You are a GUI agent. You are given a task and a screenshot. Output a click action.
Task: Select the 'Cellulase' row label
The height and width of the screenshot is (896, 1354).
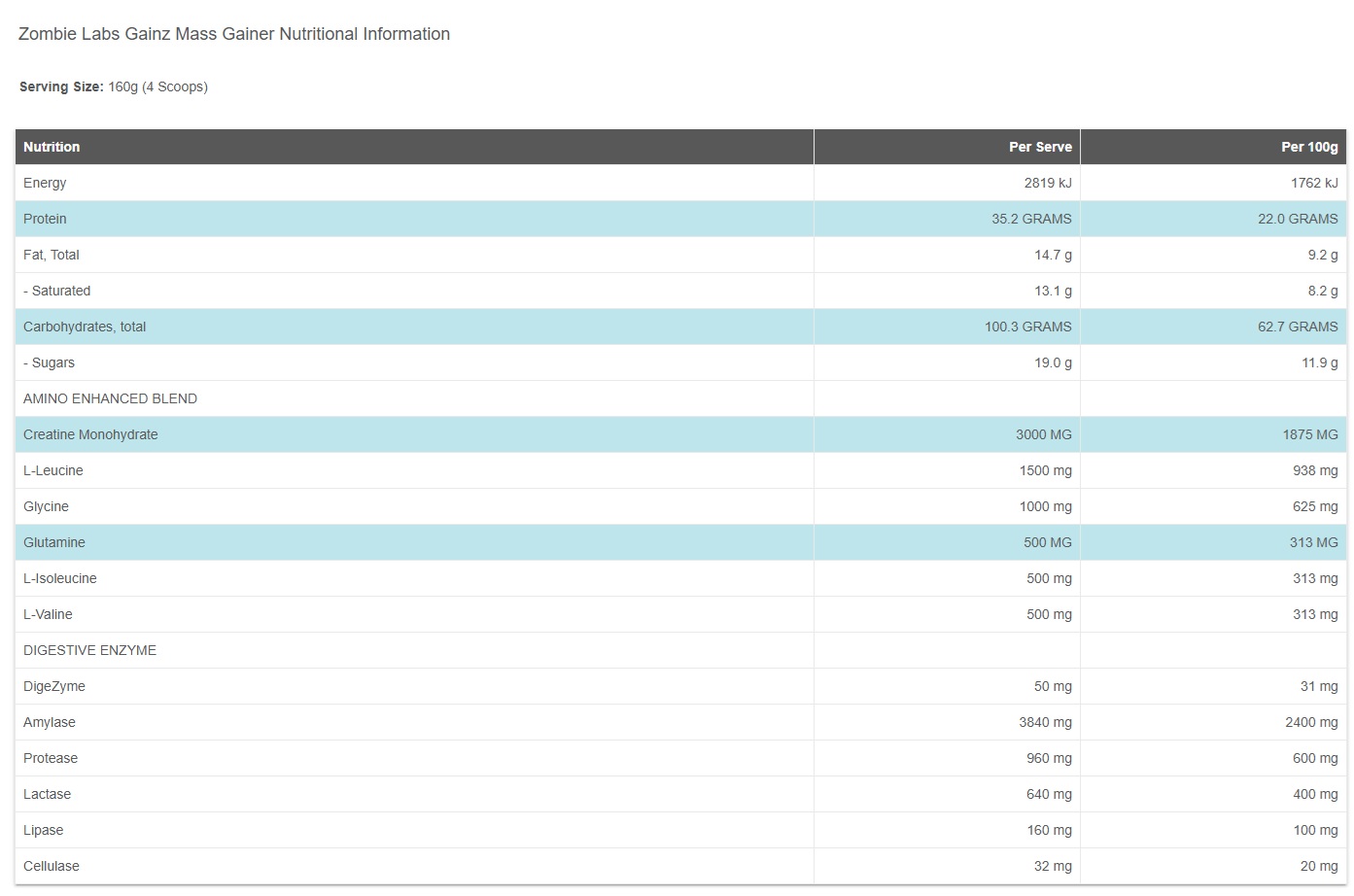point(52,866)
